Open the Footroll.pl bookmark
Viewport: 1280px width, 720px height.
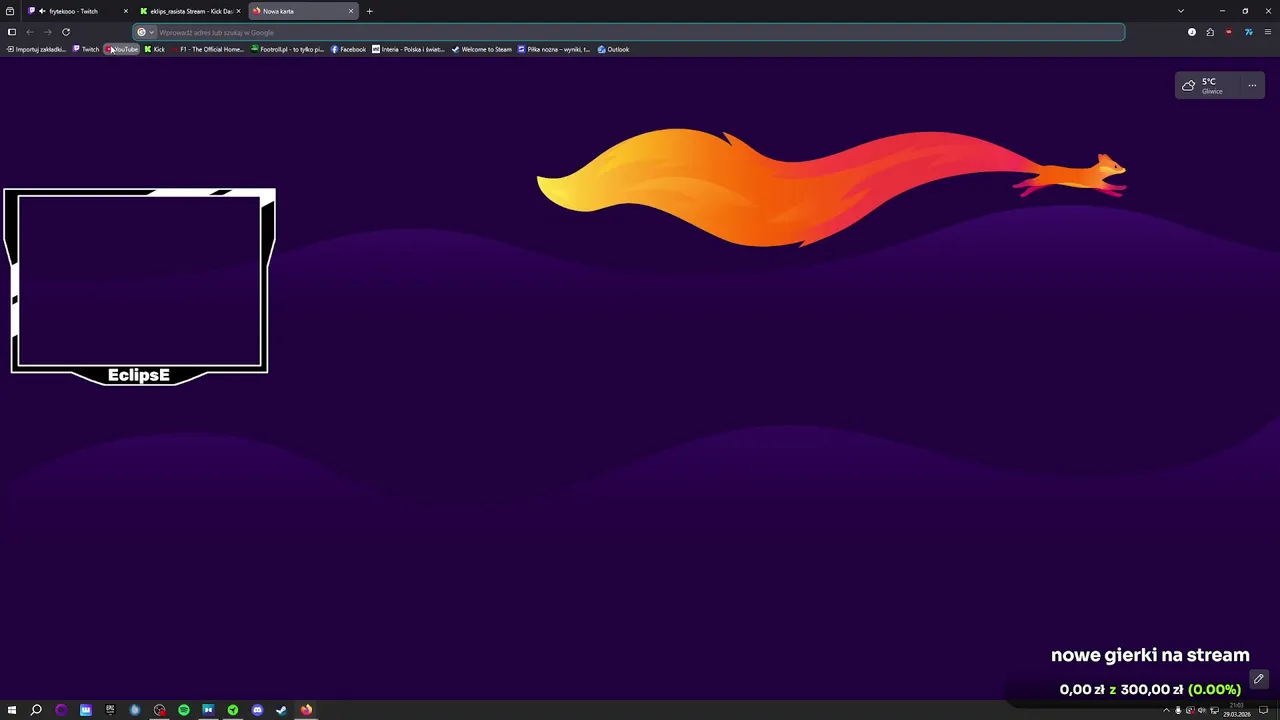tap(288, 49)
